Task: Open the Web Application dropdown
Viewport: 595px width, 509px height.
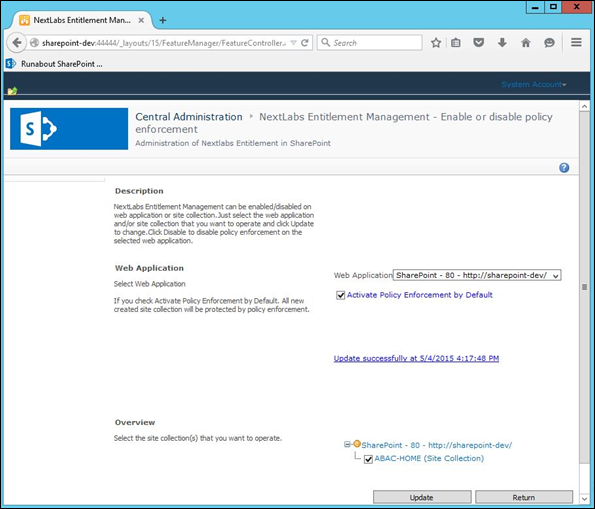Action: (x=477, y=275)
